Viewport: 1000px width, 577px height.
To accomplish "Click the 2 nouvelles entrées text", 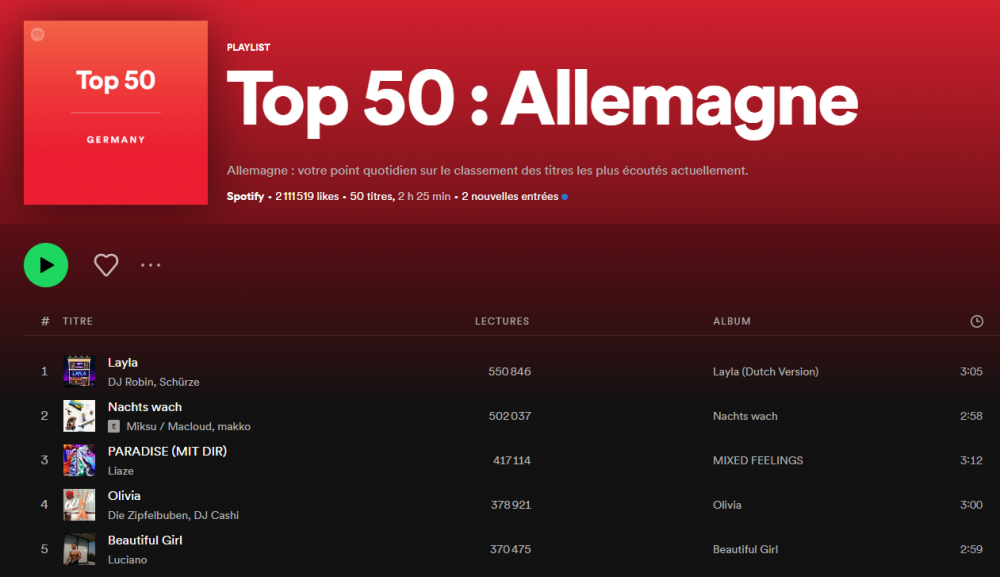I will pos(510,196).
